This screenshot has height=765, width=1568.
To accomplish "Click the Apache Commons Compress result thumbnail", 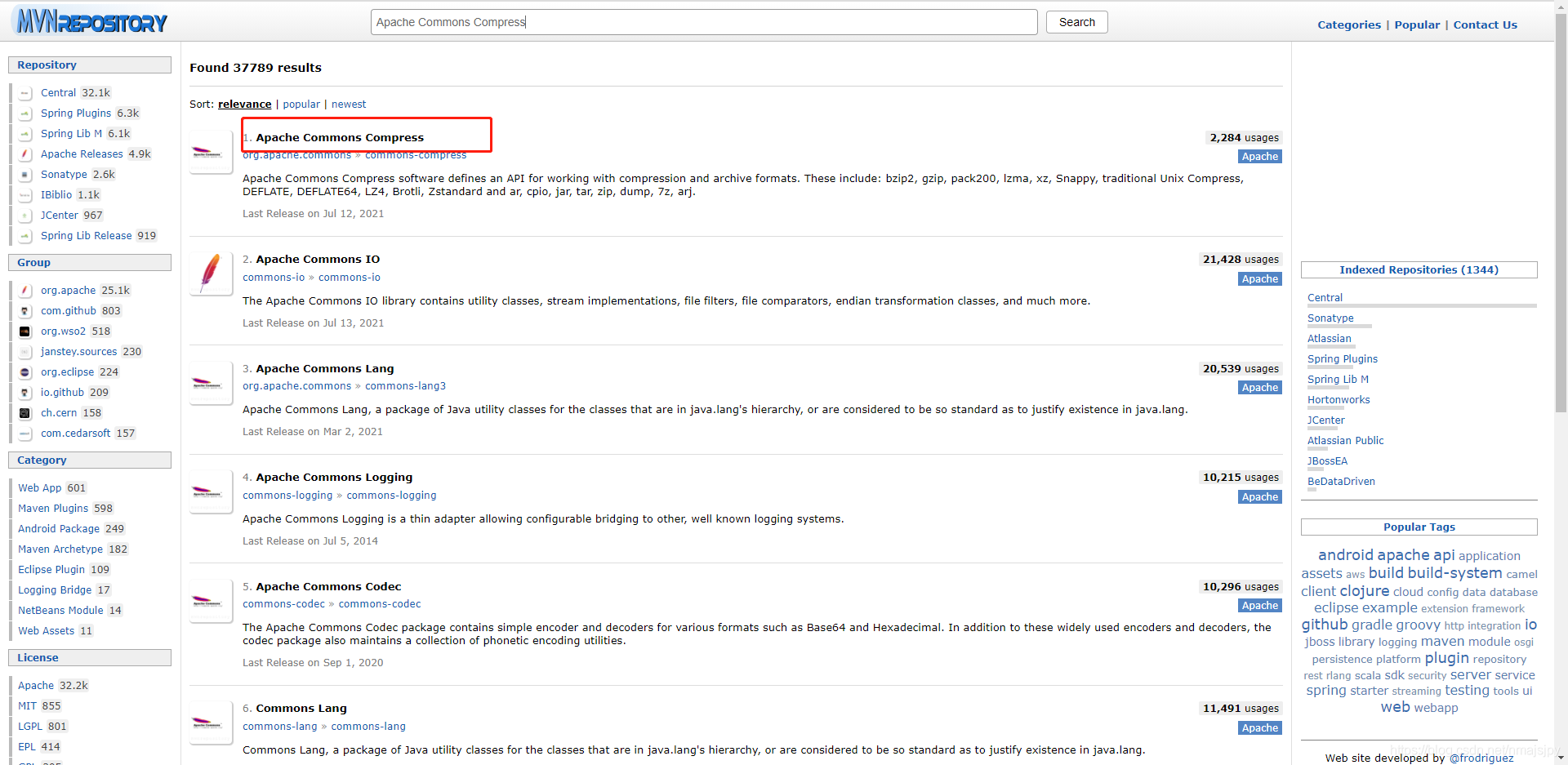I will 211,152.
